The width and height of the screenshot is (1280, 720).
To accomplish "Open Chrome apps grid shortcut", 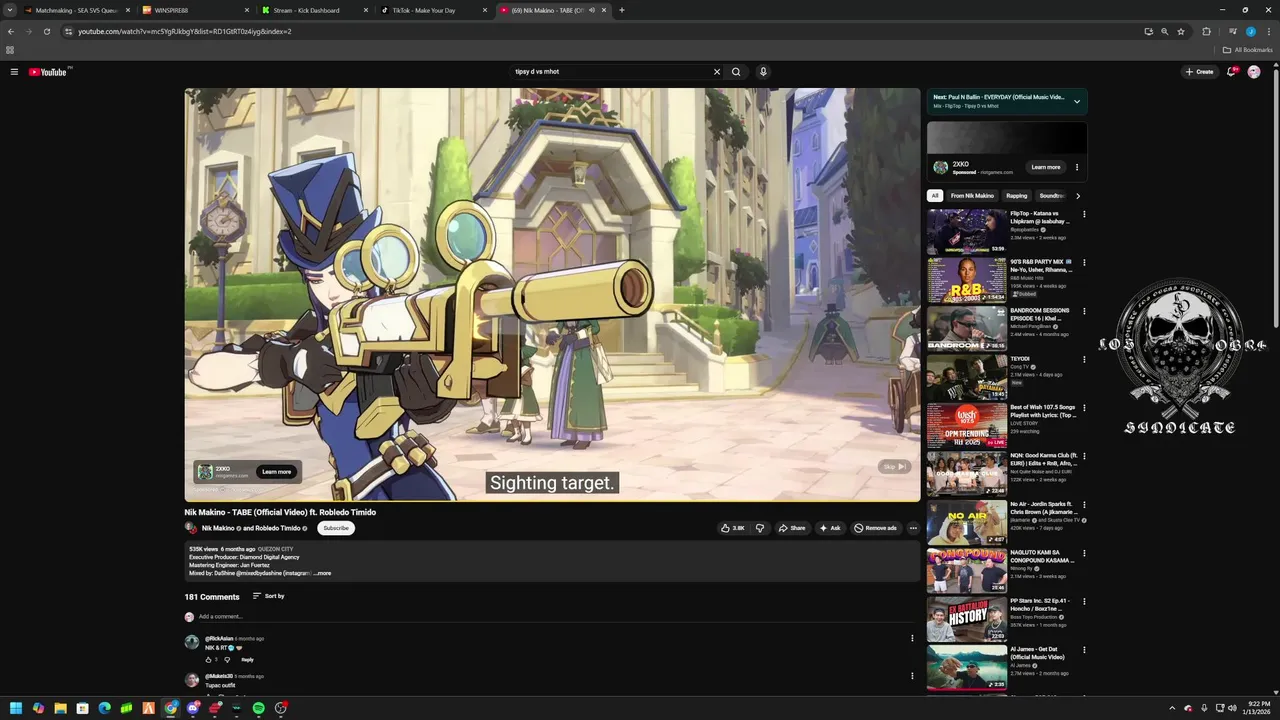I will coord(10,50).
